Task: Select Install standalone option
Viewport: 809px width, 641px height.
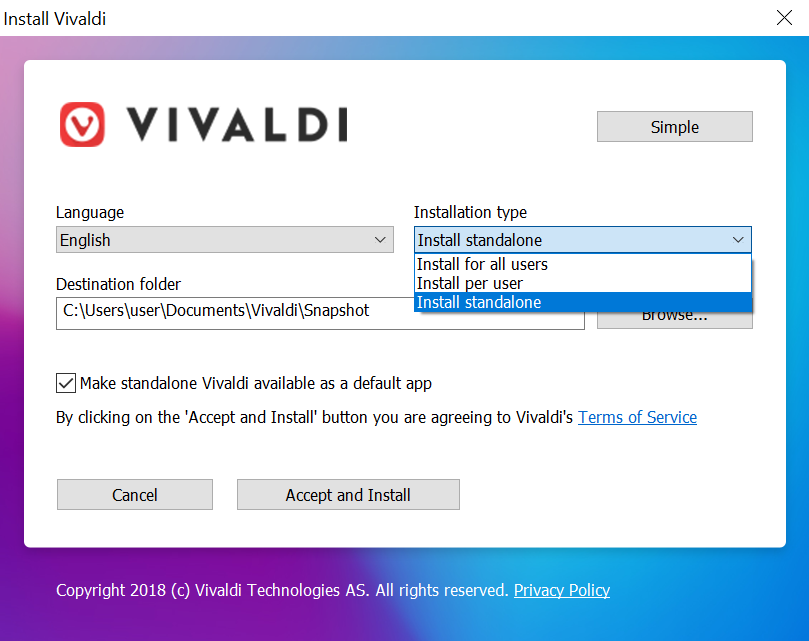Action: click(x=493, y=302)
